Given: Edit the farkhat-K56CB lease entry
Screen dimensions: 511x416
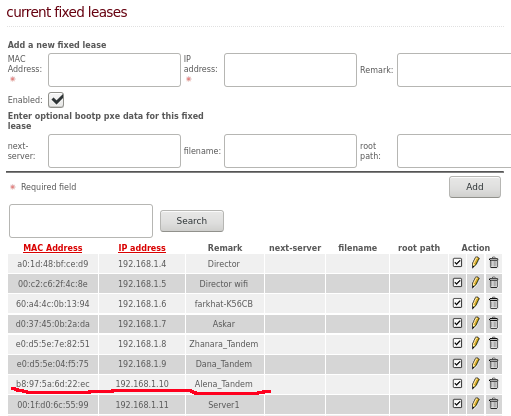Looking at the screenshot, I should point(475,303).
